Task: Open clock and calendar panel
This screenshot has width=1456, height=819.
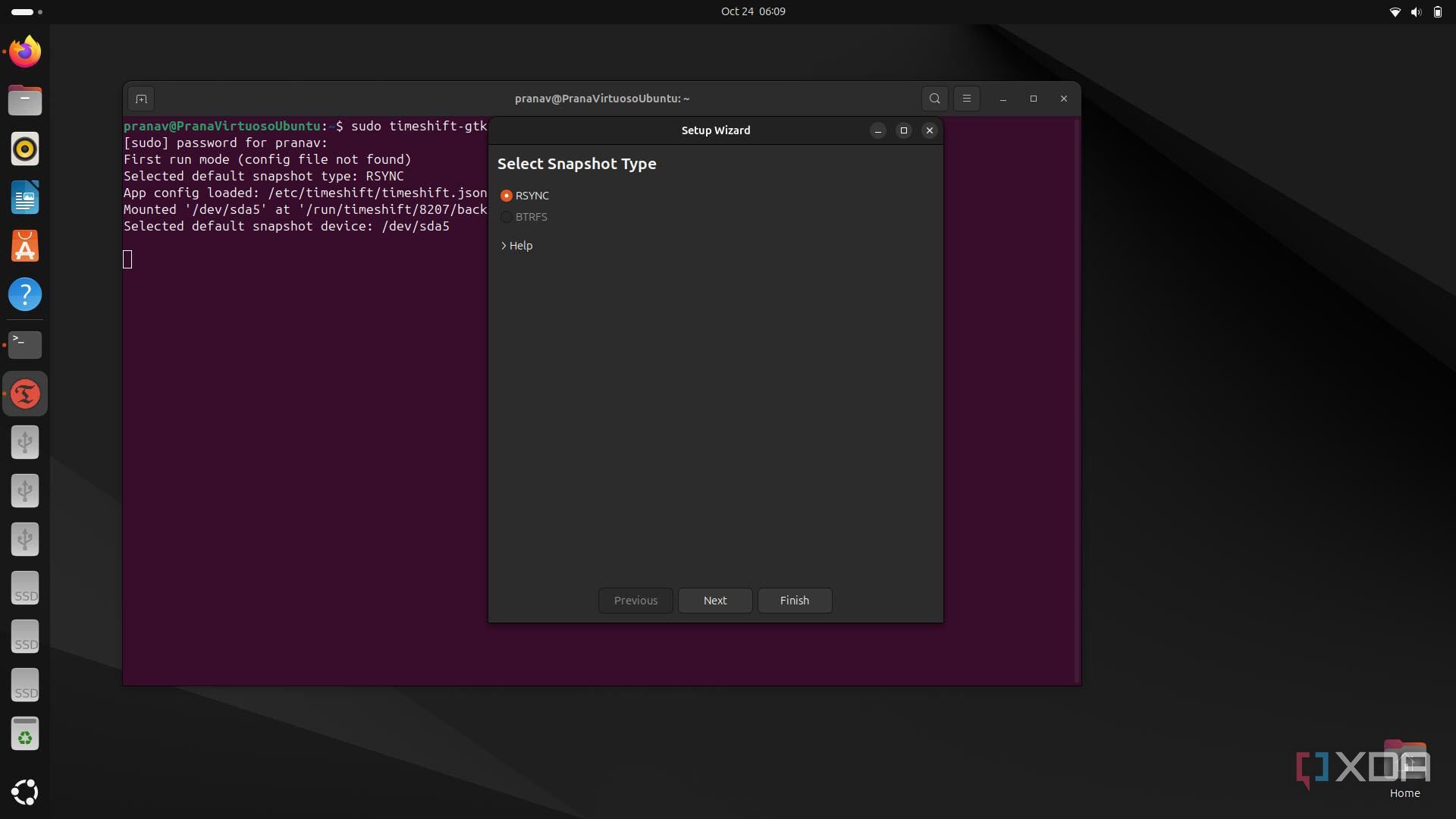Action: tap(752, 11)
